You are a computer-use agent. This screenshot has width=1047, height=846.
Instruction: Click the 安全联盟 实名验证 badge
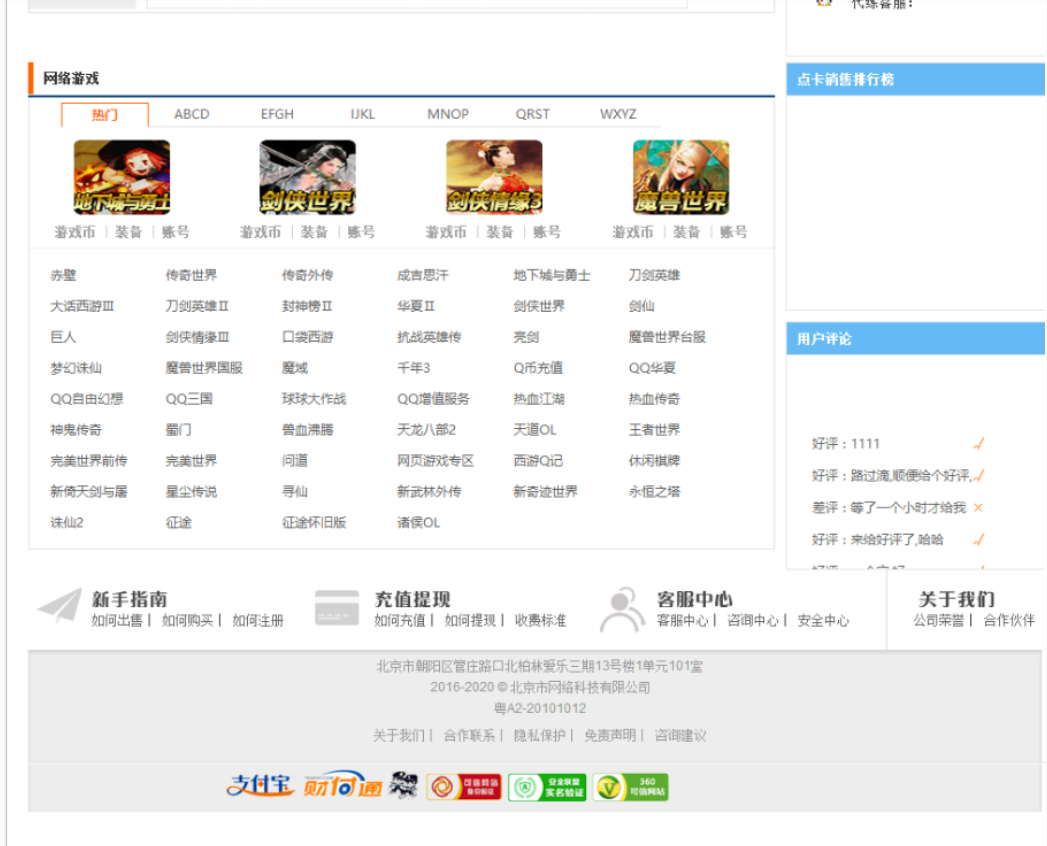547,787
